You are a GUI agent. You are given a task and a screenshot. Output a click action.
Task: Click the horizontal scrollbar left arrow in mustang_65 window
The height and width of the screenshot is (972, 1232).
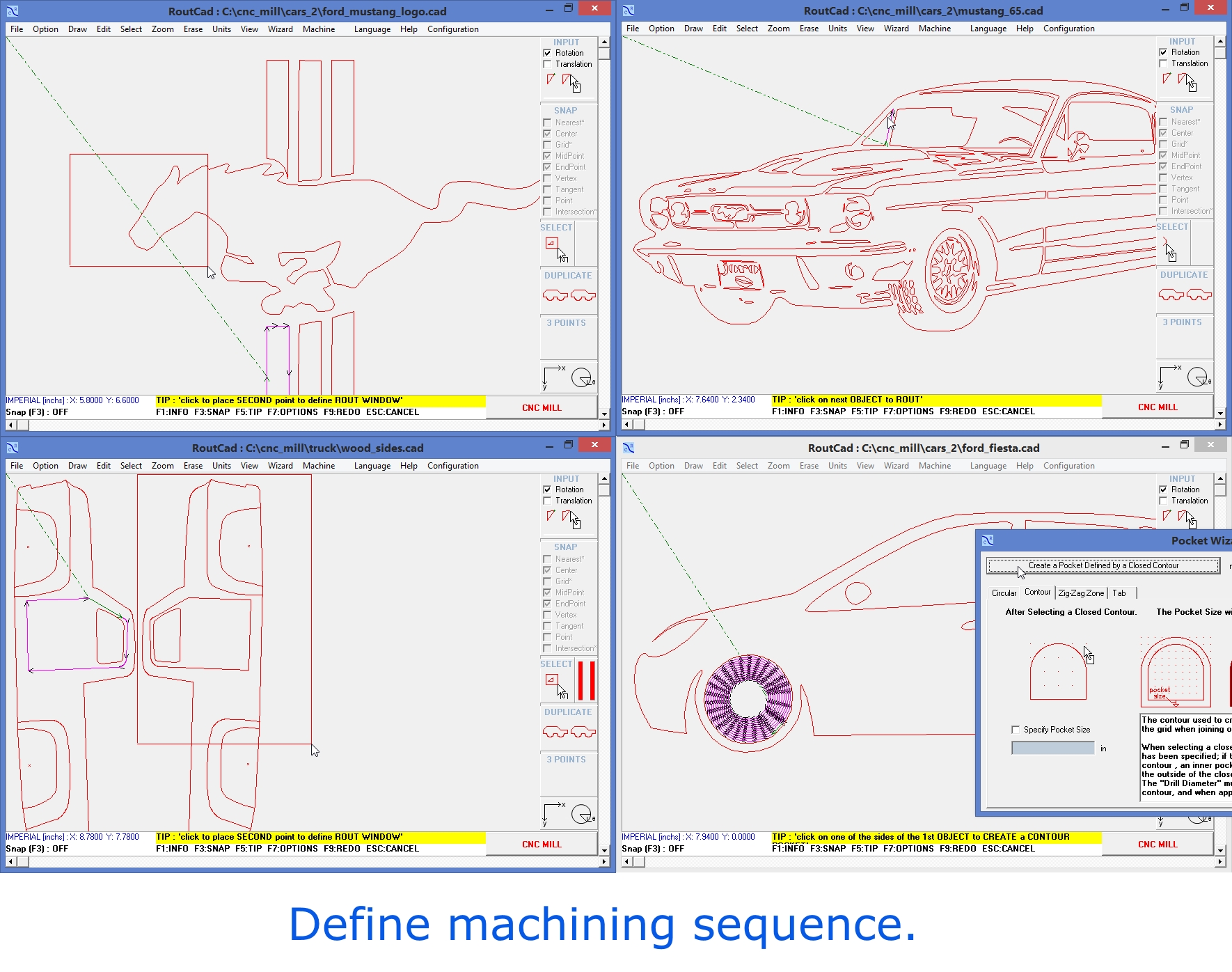coord(627,424)
